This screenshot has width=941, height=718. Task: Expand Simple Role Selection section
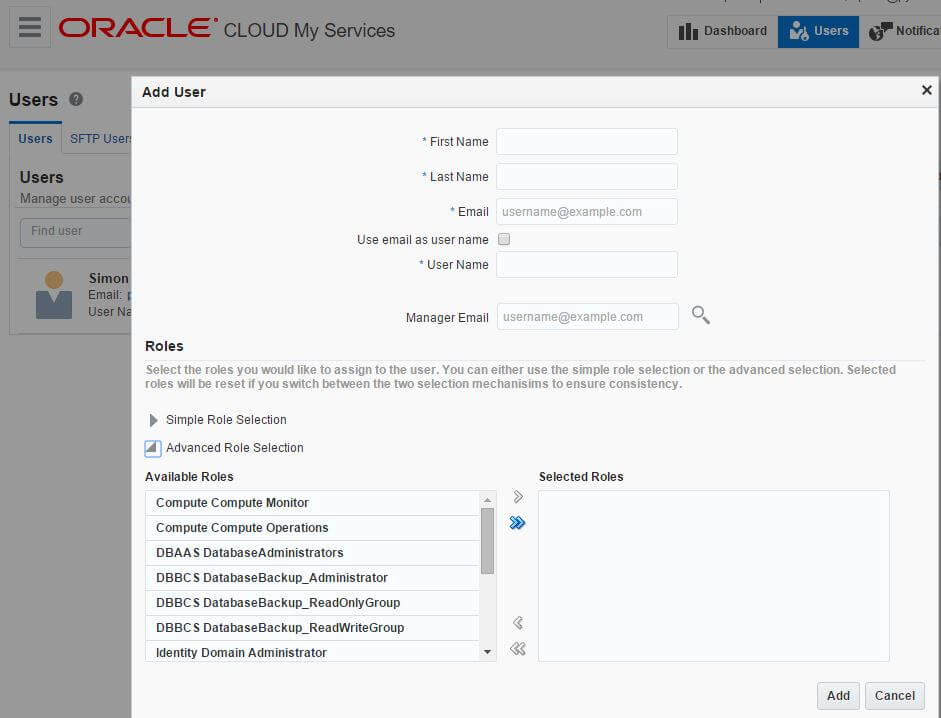pyautogui.click(x=154, y=420)
